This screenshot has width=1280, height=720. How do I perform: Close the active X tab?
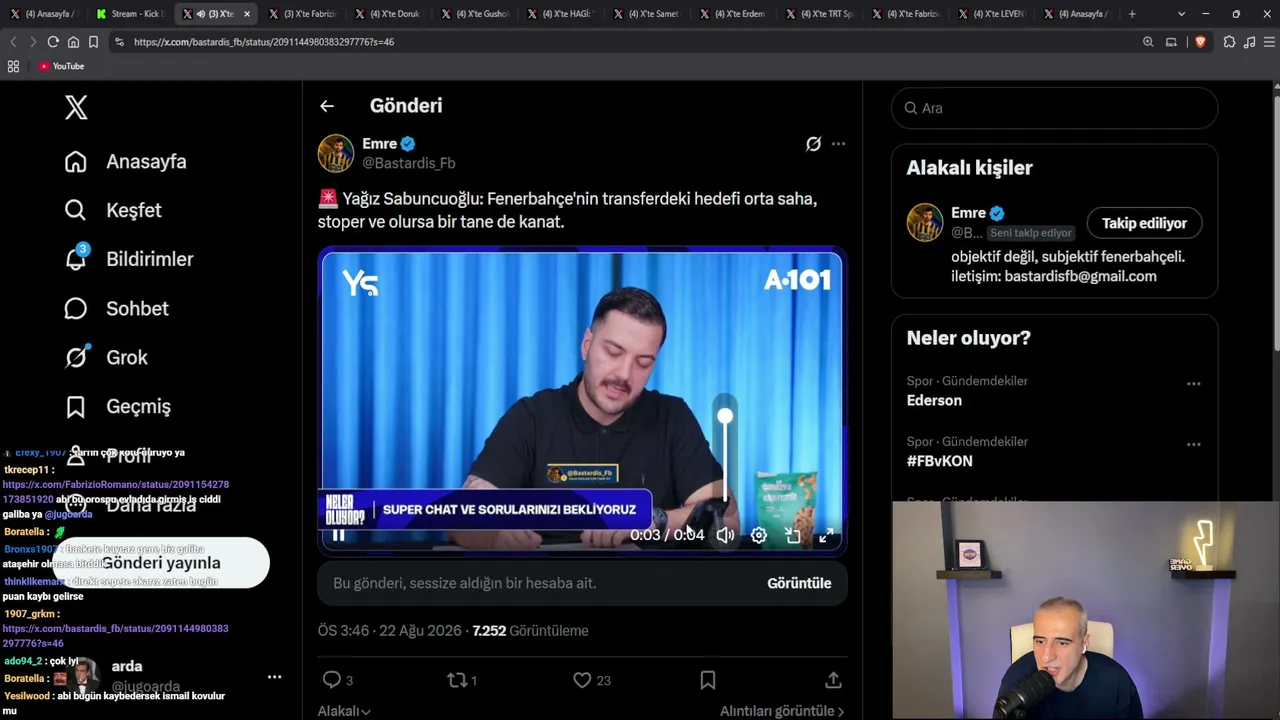coord(247,14)
